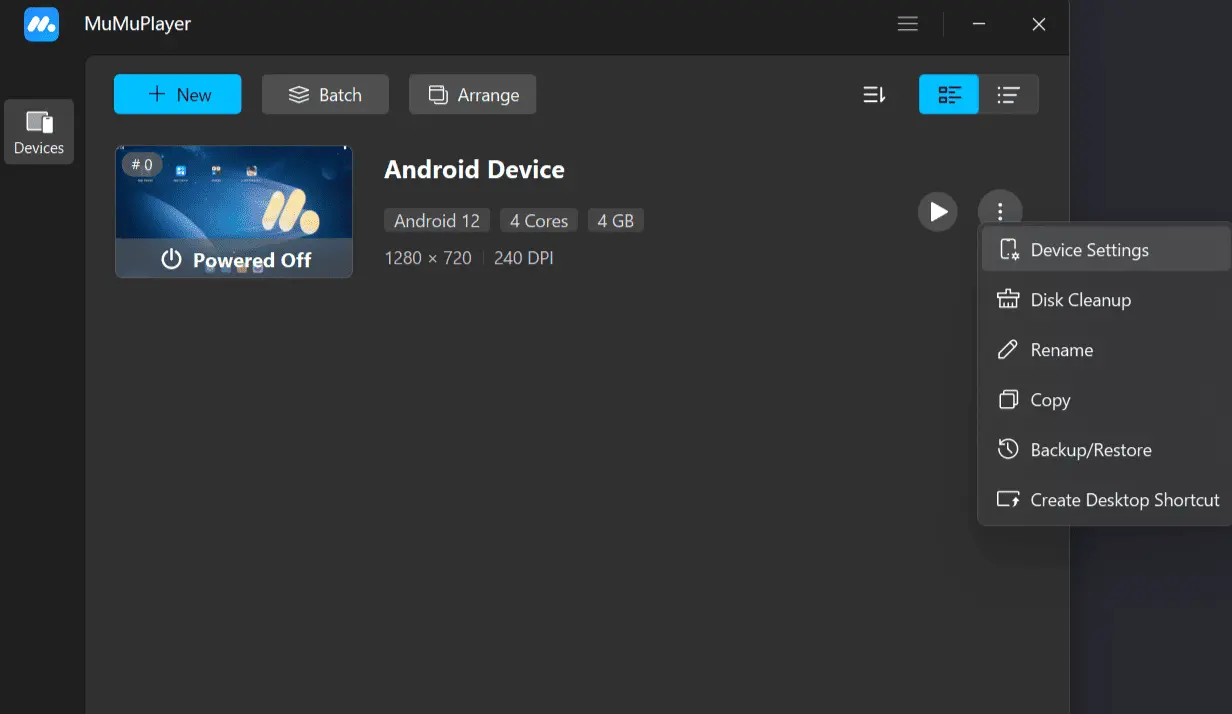Click the Powered Off device thumbnail
The height and width of the screenshot is (714, 1232).
tap(234, 212)
